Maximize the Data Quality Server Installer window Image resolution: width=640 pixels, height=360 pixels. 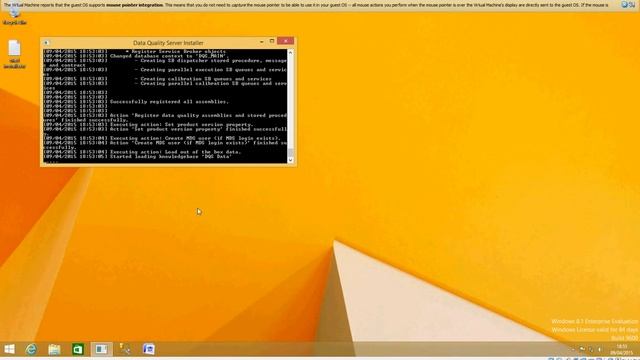(272, 41)
